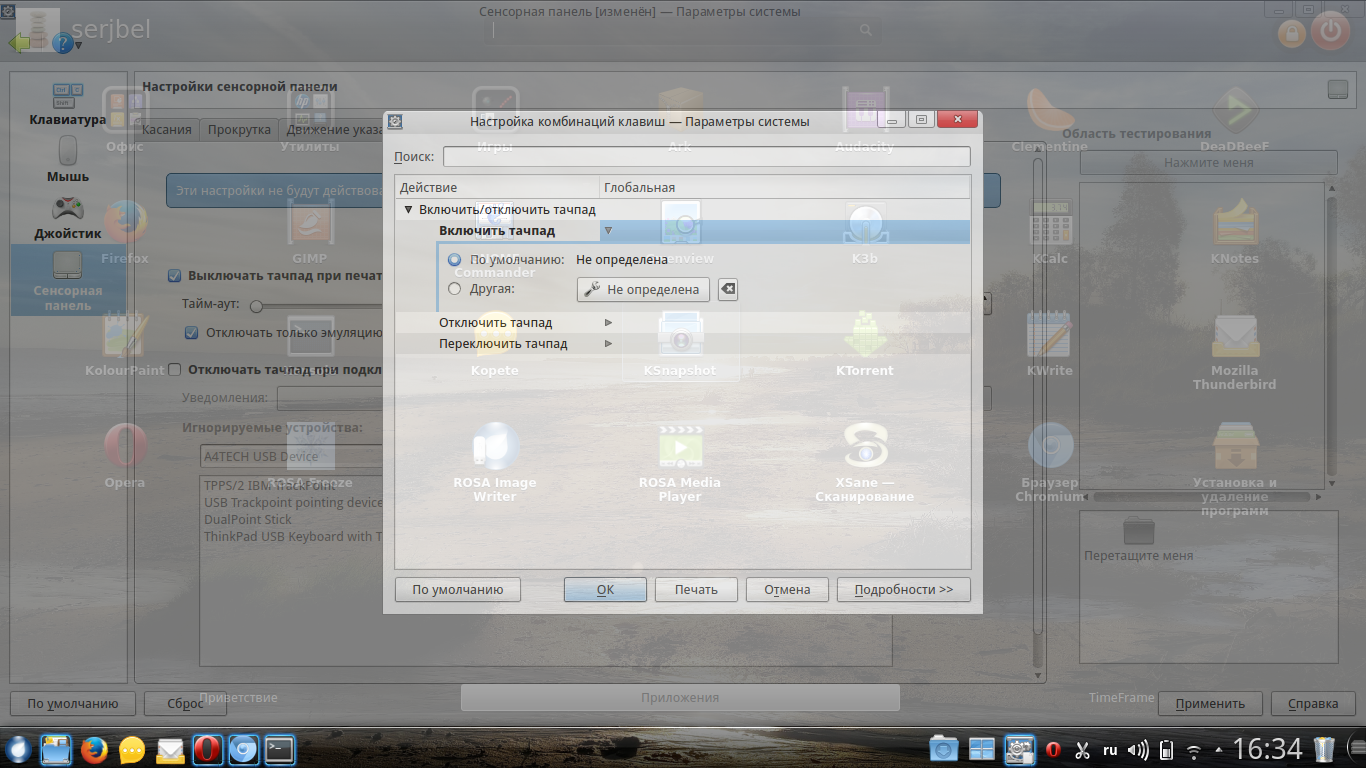Expand the Отключить тачпад shortcut arrow
This screenshot has width=1366, height=768.
[608, 323]
